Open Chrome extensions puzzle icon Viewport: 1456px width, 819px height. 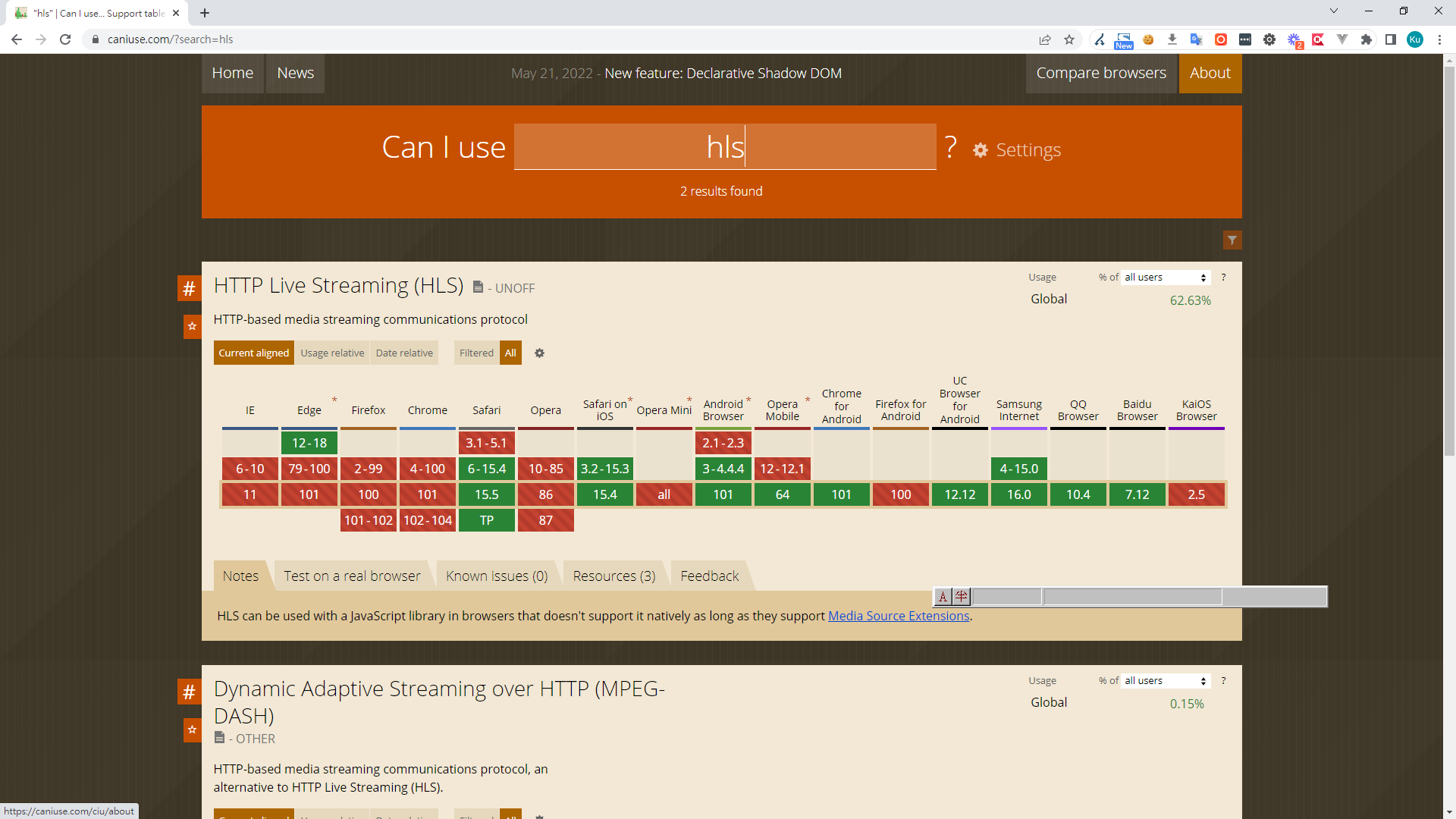tap(1366, 39)
